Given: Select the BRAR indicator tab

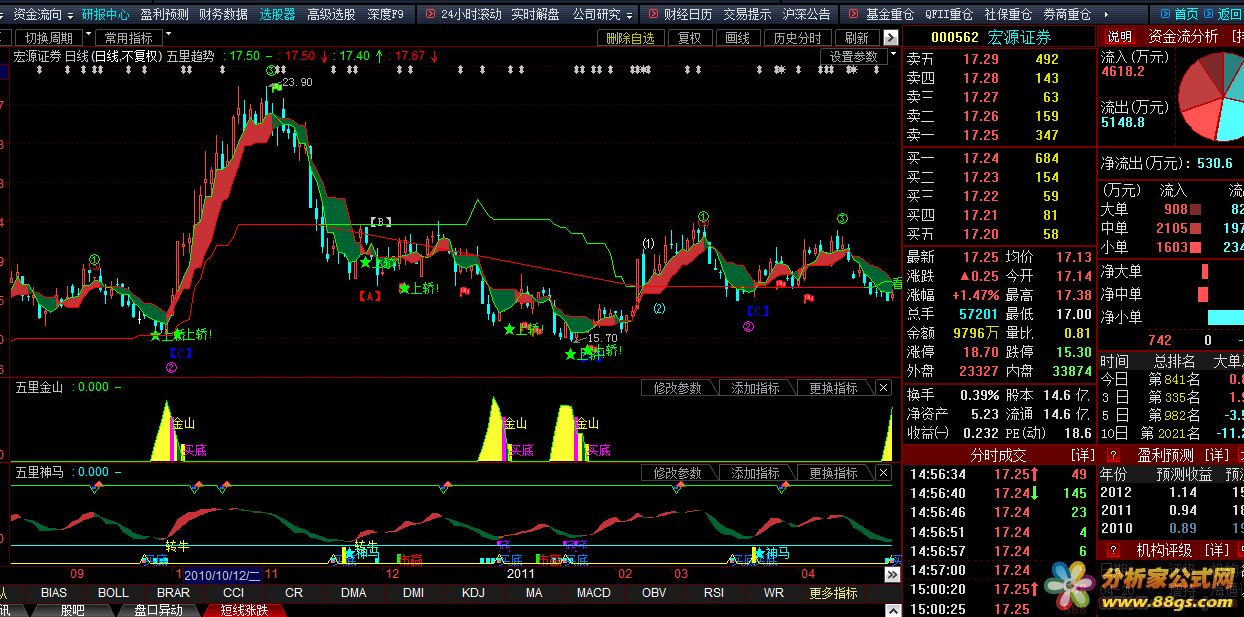Looking at the screenshot, I should 173,593.
